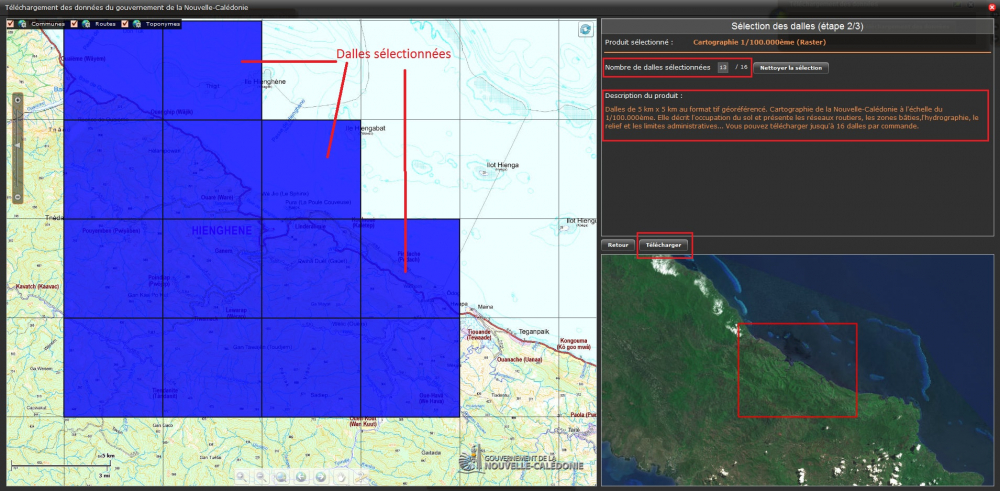Click the unselected tile containing Ilot Hienga
This screenshot has height=491, width=1000.
click(510, 169)
